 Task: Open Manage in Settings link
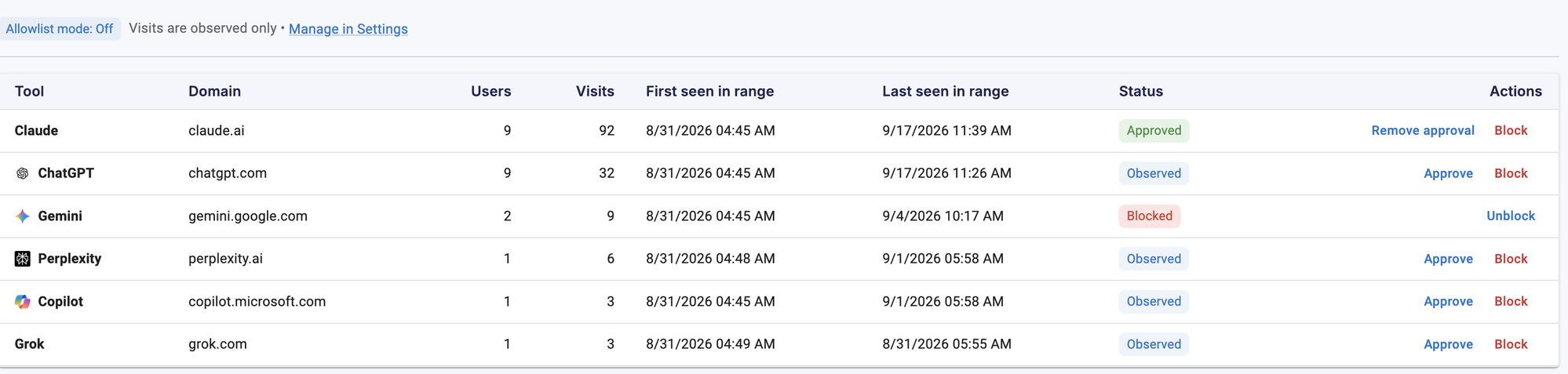click(348, 29)
